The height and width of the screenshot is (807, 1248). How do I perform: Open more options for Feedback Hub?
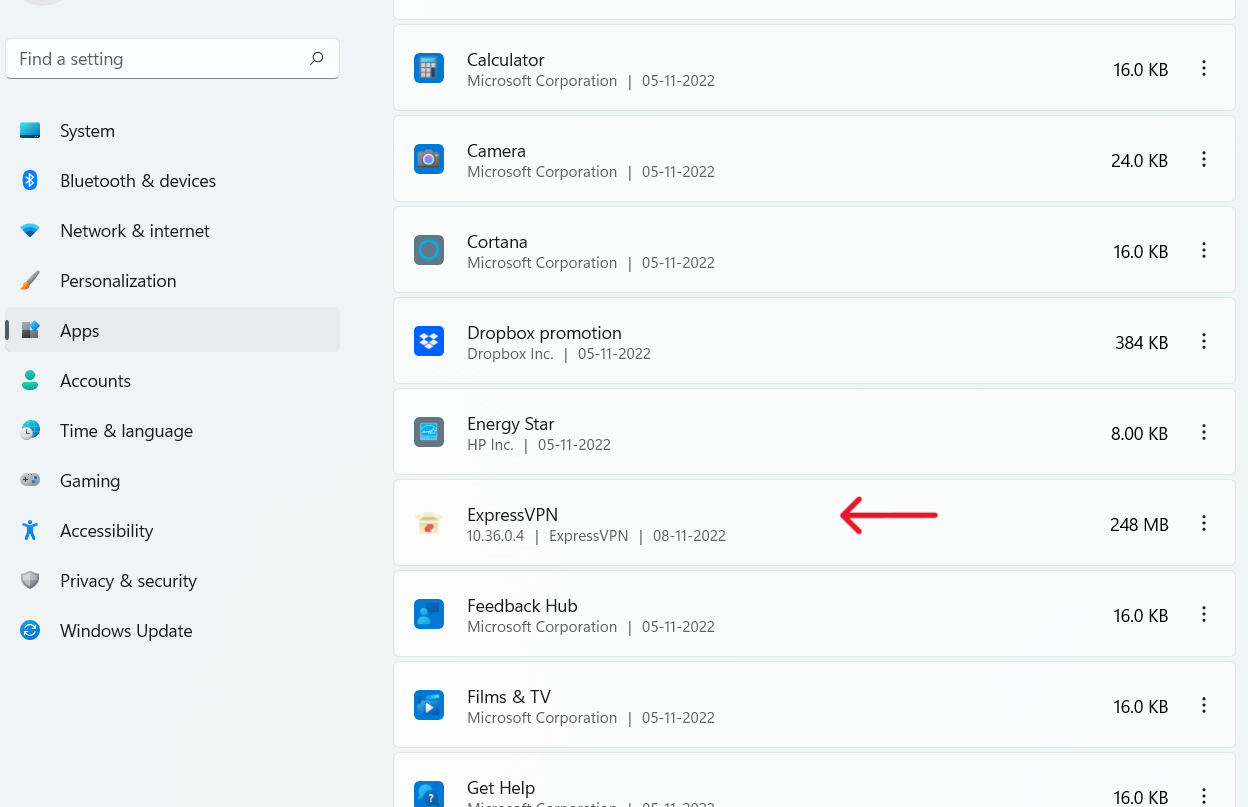(x=1204, y=615)
